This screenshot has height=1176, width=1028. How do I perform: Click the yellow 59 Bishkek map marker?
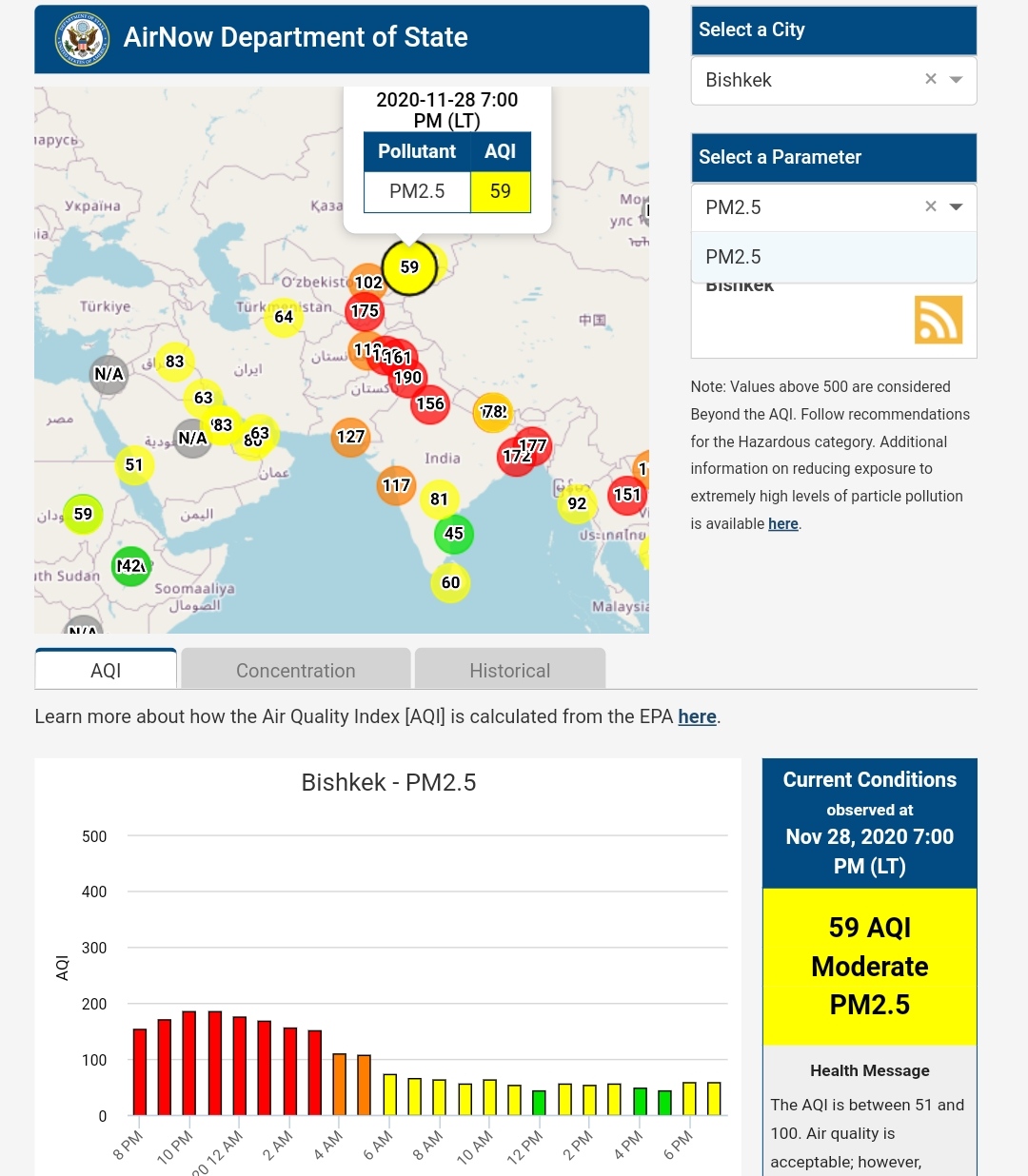(x=409, y=267)
